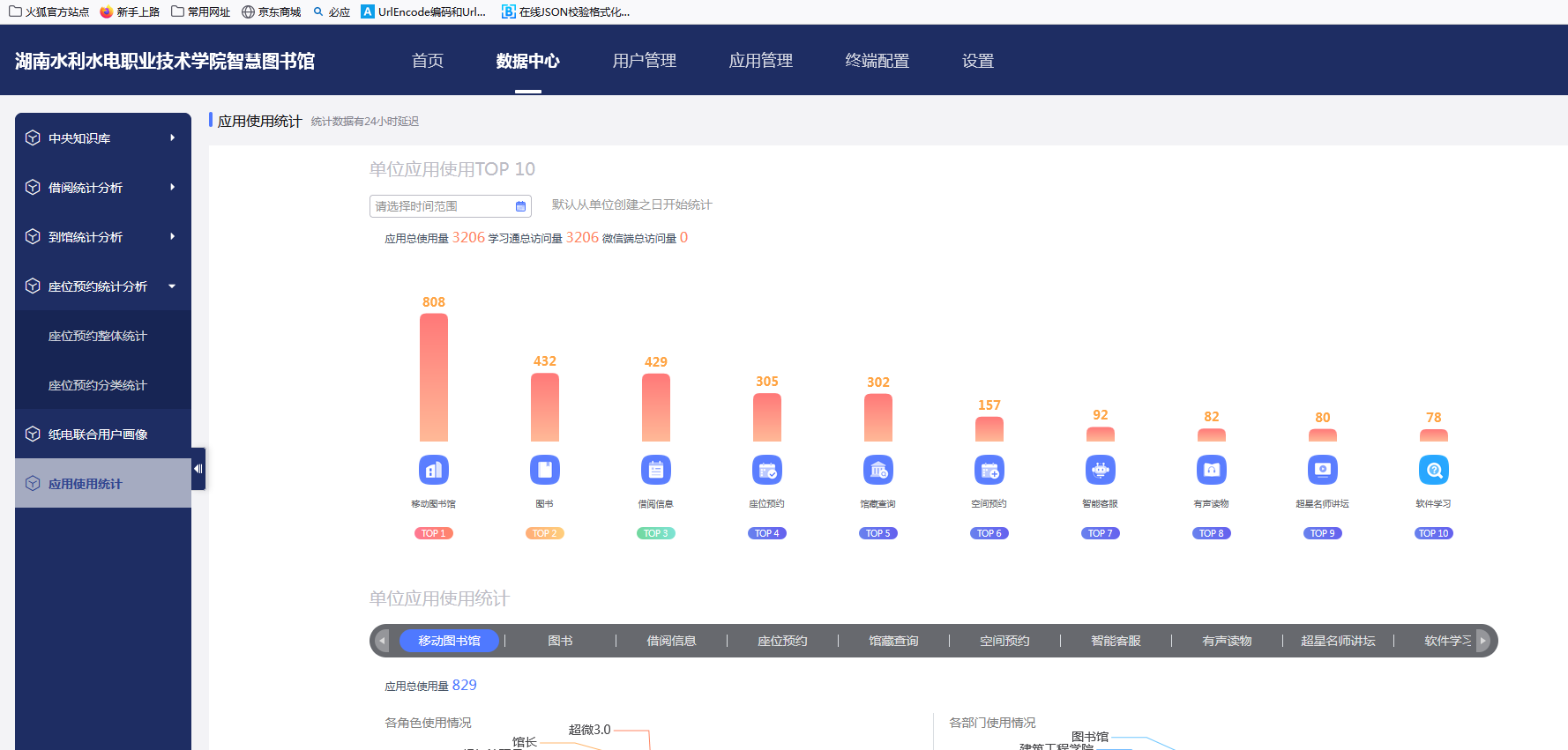Expand the 借阅统计分析 sidebar menu
The image size is (1568, 750).
[103, 188]
